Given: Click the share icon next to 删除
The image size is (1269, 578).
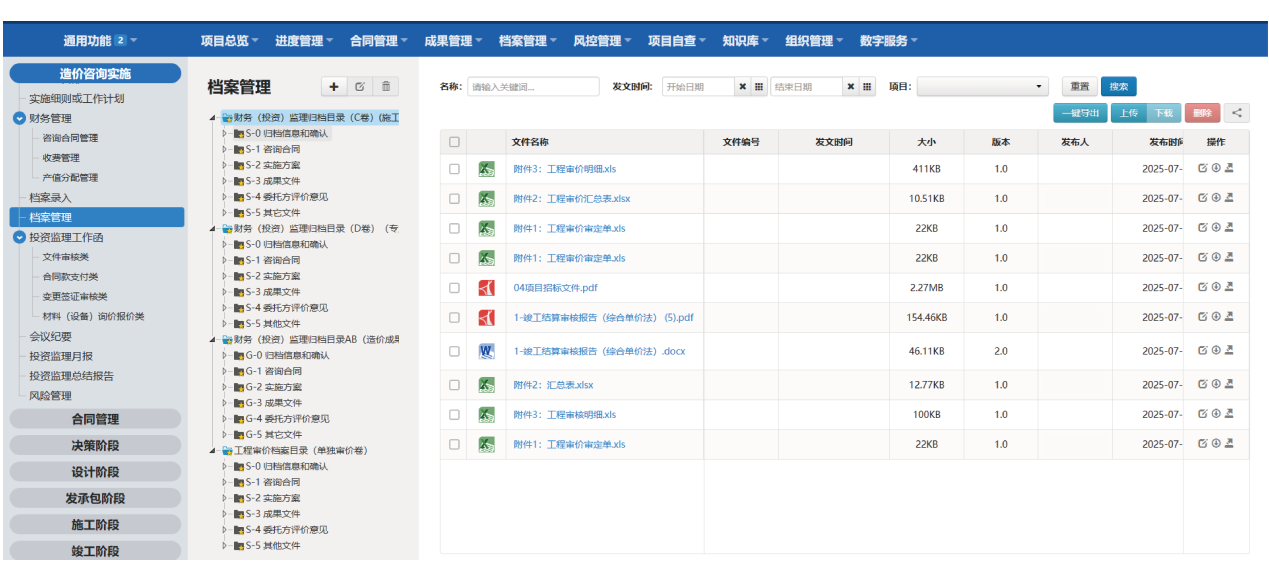Looking at the screenshot, I should point(1237,113).
